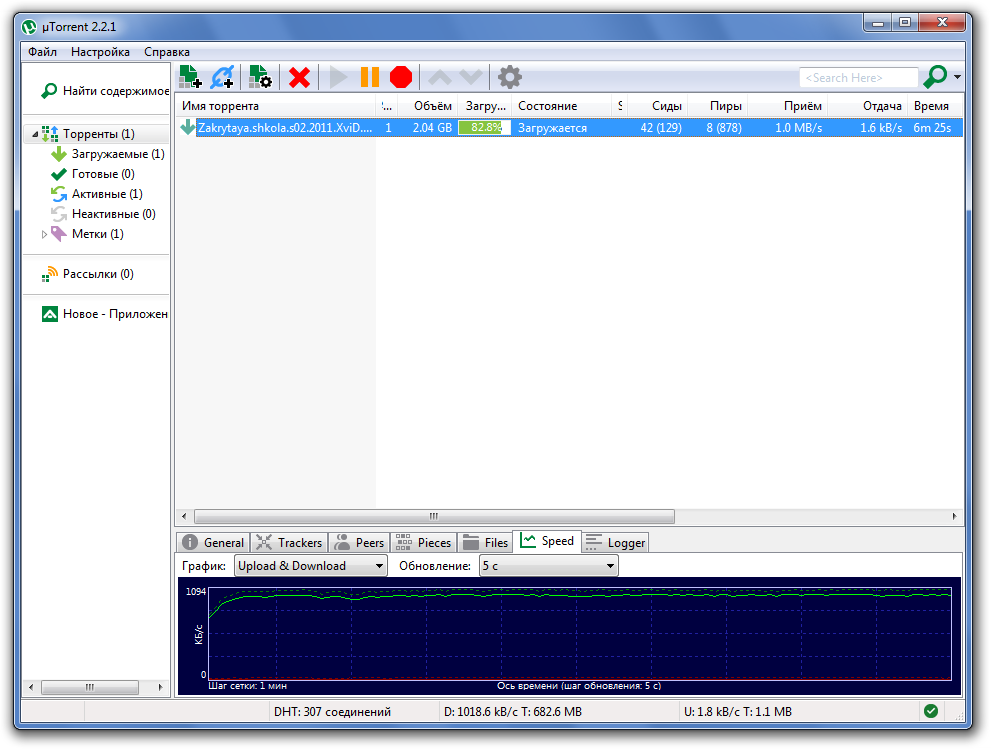Switch to the Pieces tab
The height and width of the screenshot is (749, 991).
pyautogui.click(x=423, y=542)
